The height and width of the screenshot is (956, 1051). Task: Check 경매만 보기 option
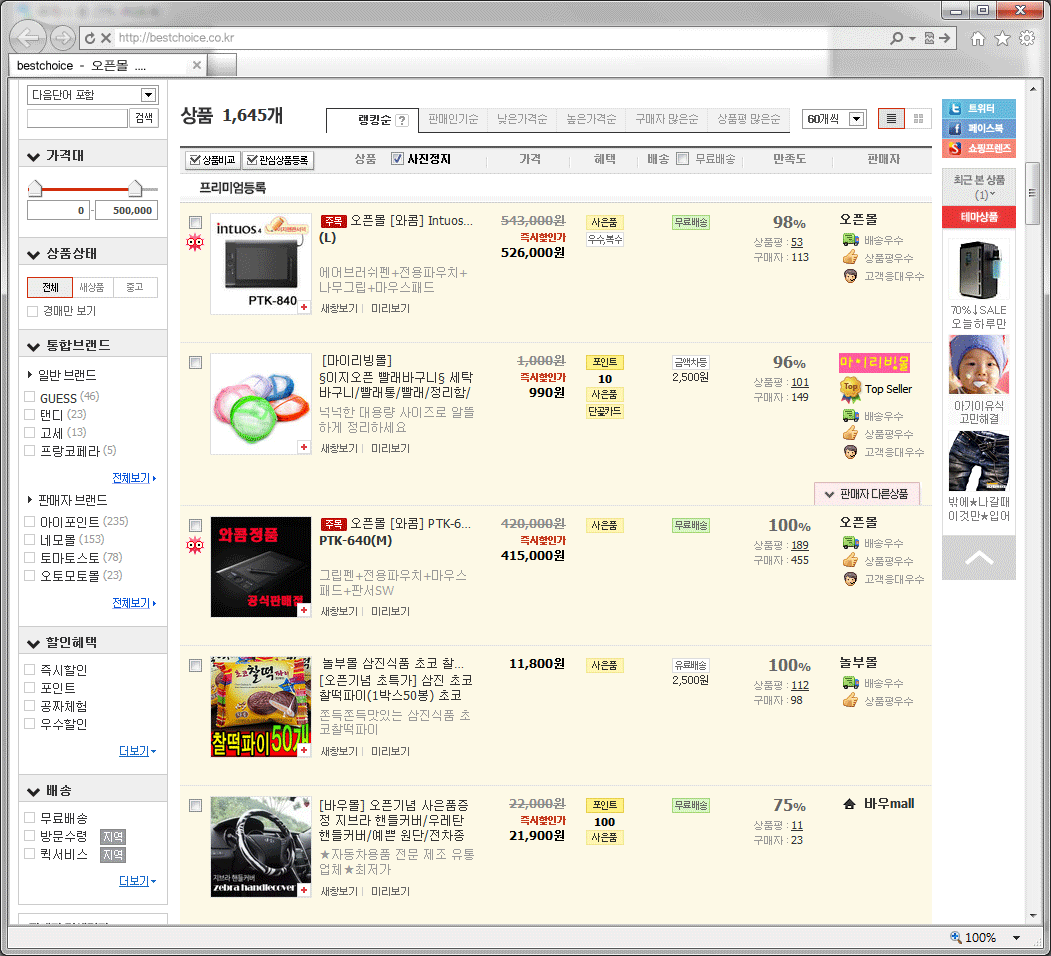coord(32,311)
